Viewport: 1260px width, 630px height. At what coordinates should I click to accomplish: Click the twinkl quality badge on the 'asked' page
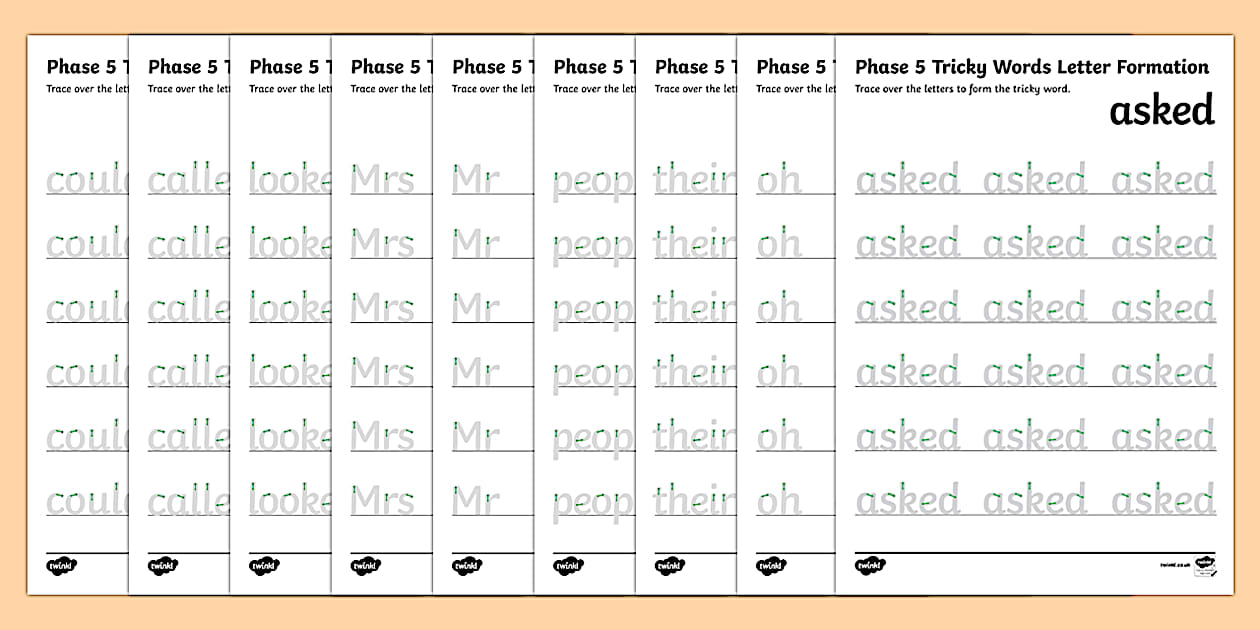pyautogui.click(x=1203, y=565)
